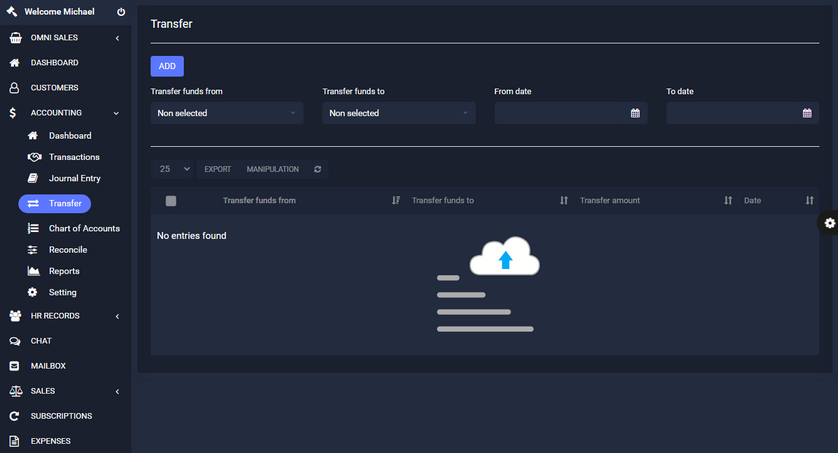Go to Journal Entry page

click(x=74, y=178)
